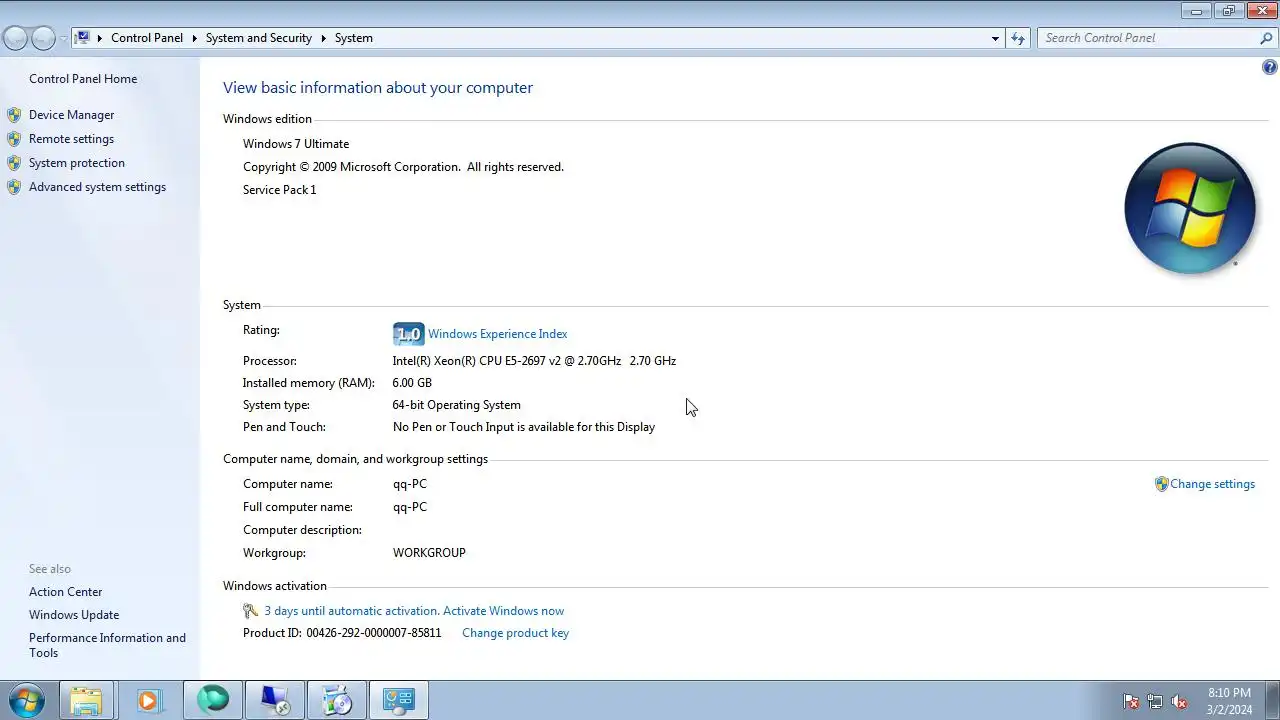Click the search magnifier icon

pyautogui.click(x=1267, y=38)
